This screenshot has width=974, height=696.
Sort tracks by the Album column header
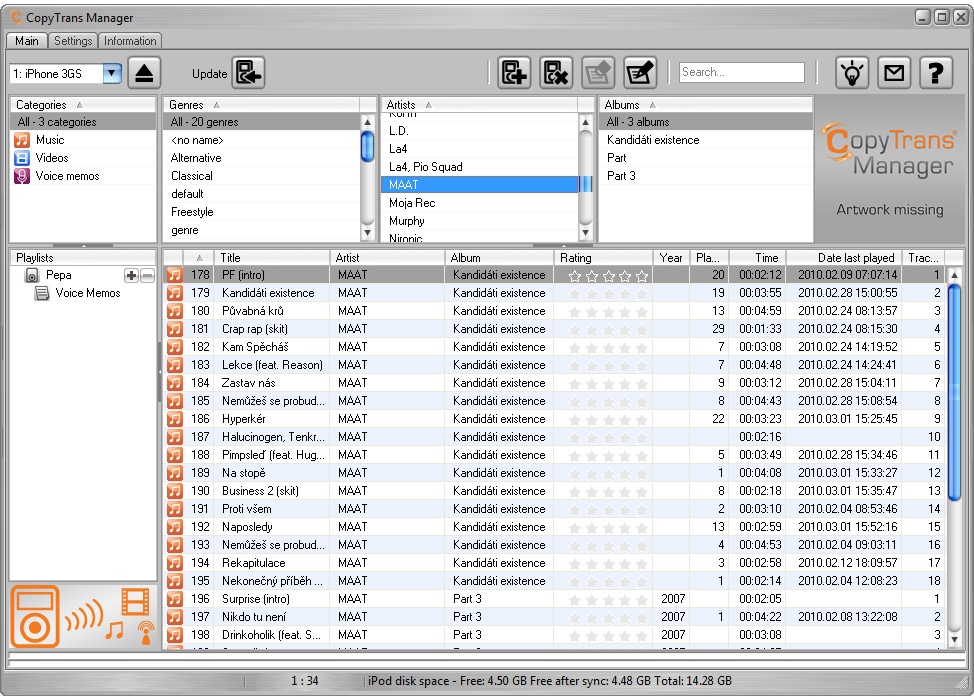499,257
